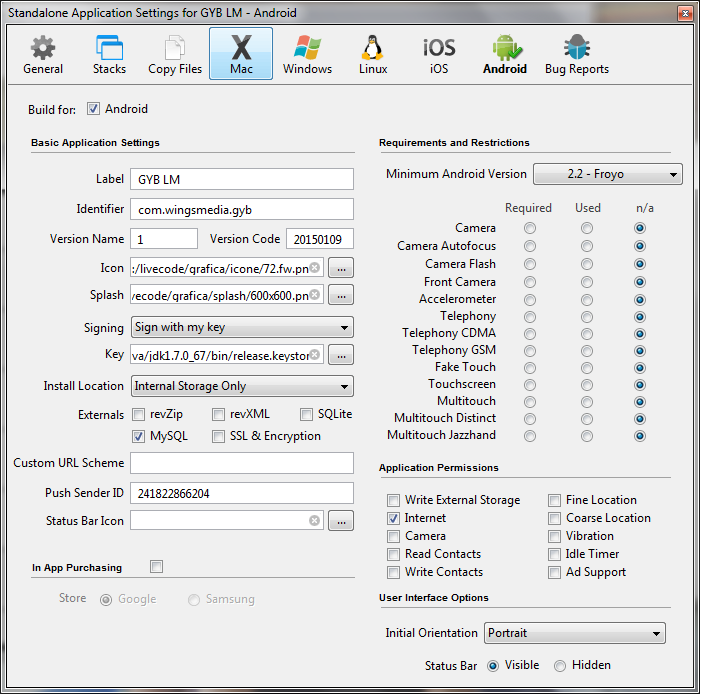Screen dimensions: 701x695
Task: Open the Signing dropdown
Action: [242, 328]
